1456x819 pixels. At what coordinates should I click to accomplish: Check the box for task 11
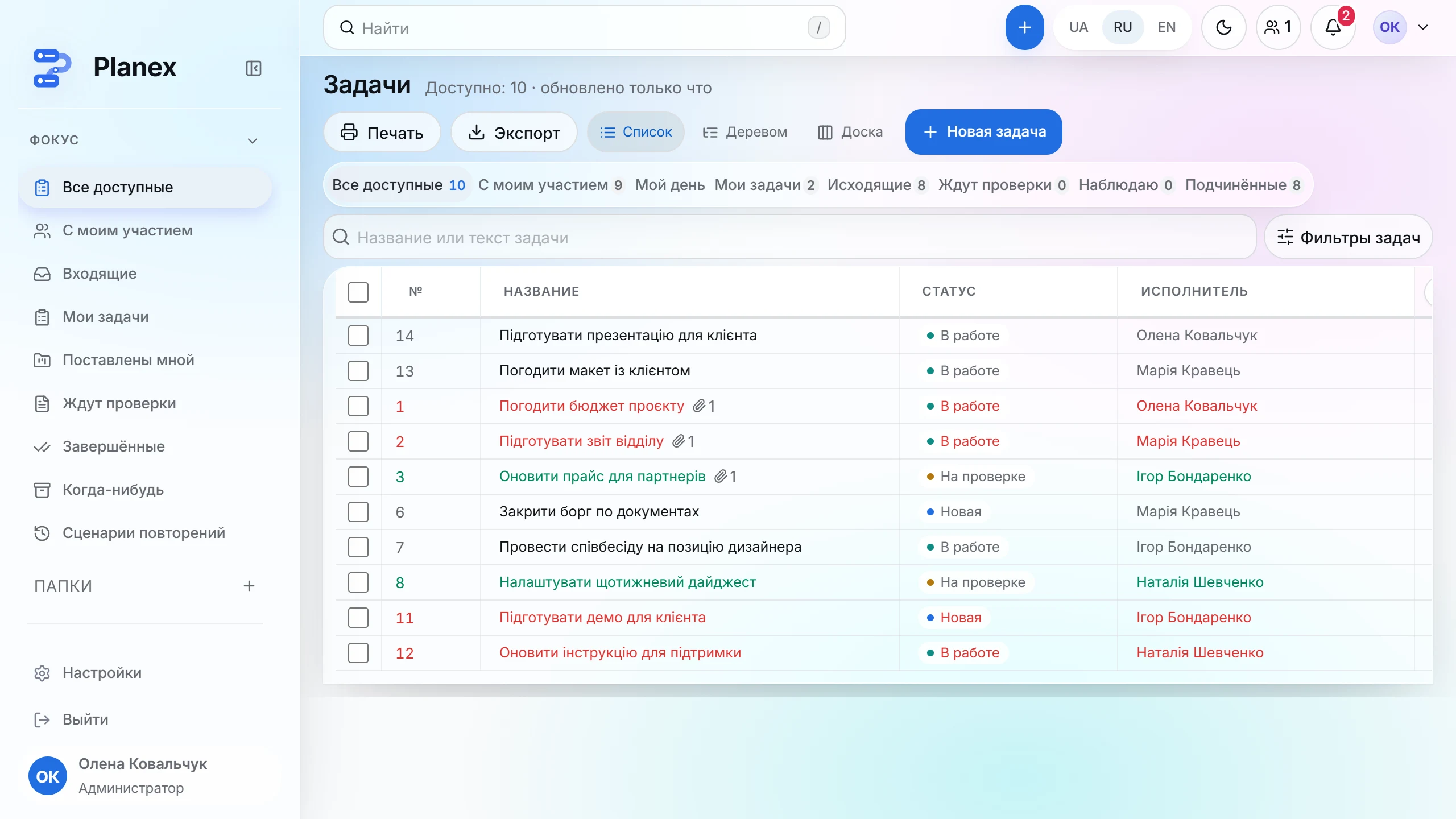[358, 618]
